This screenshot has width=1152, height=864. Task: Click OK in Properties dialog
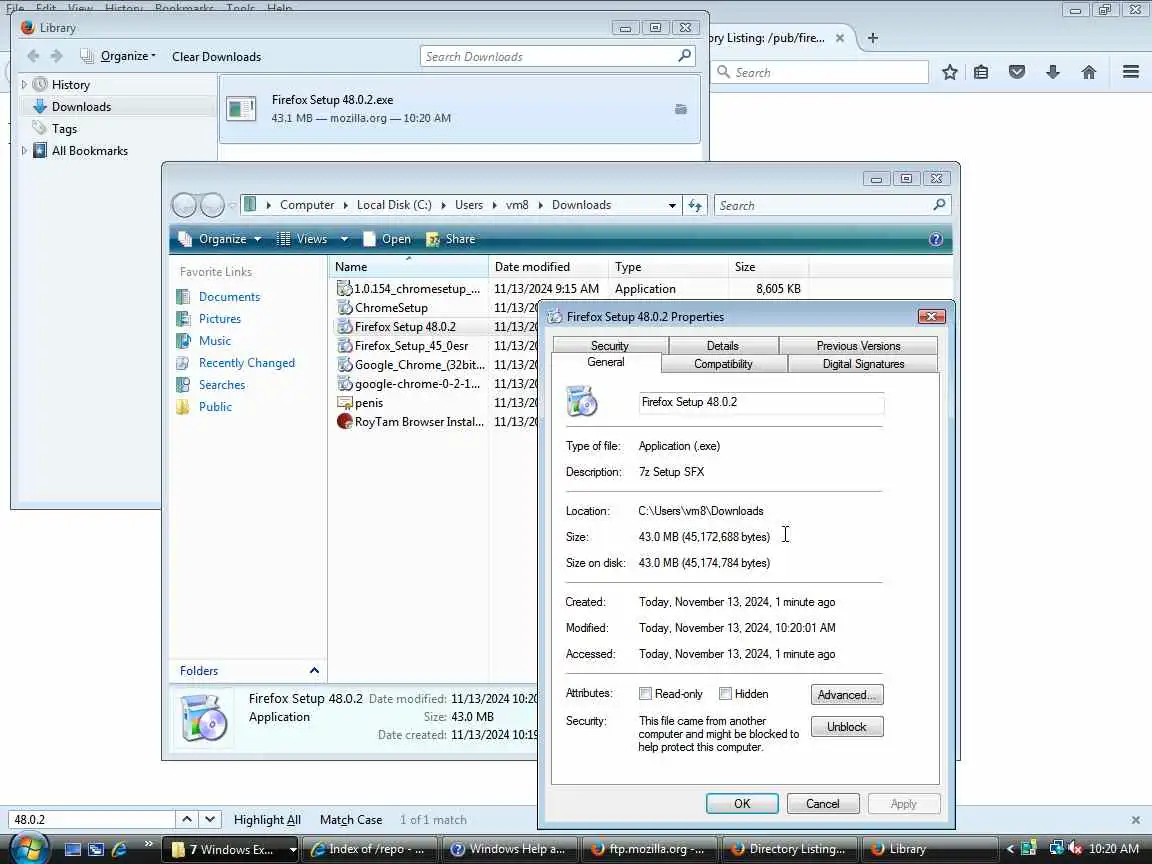pos(742,804)
